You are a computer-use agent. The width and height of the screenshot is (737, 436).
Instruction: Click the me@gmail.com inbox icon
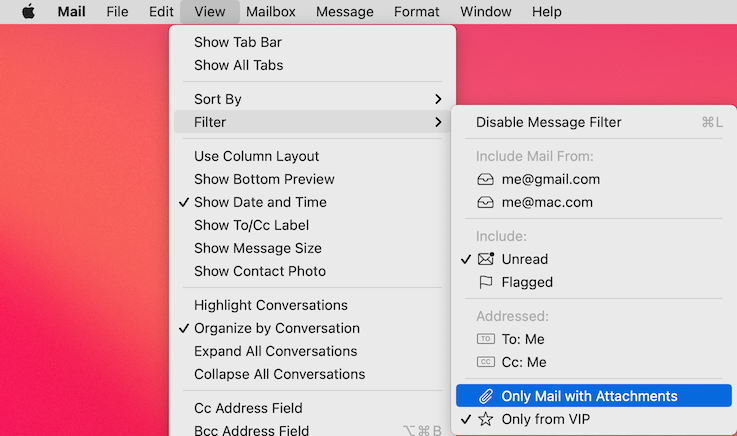tap(486, 179)
